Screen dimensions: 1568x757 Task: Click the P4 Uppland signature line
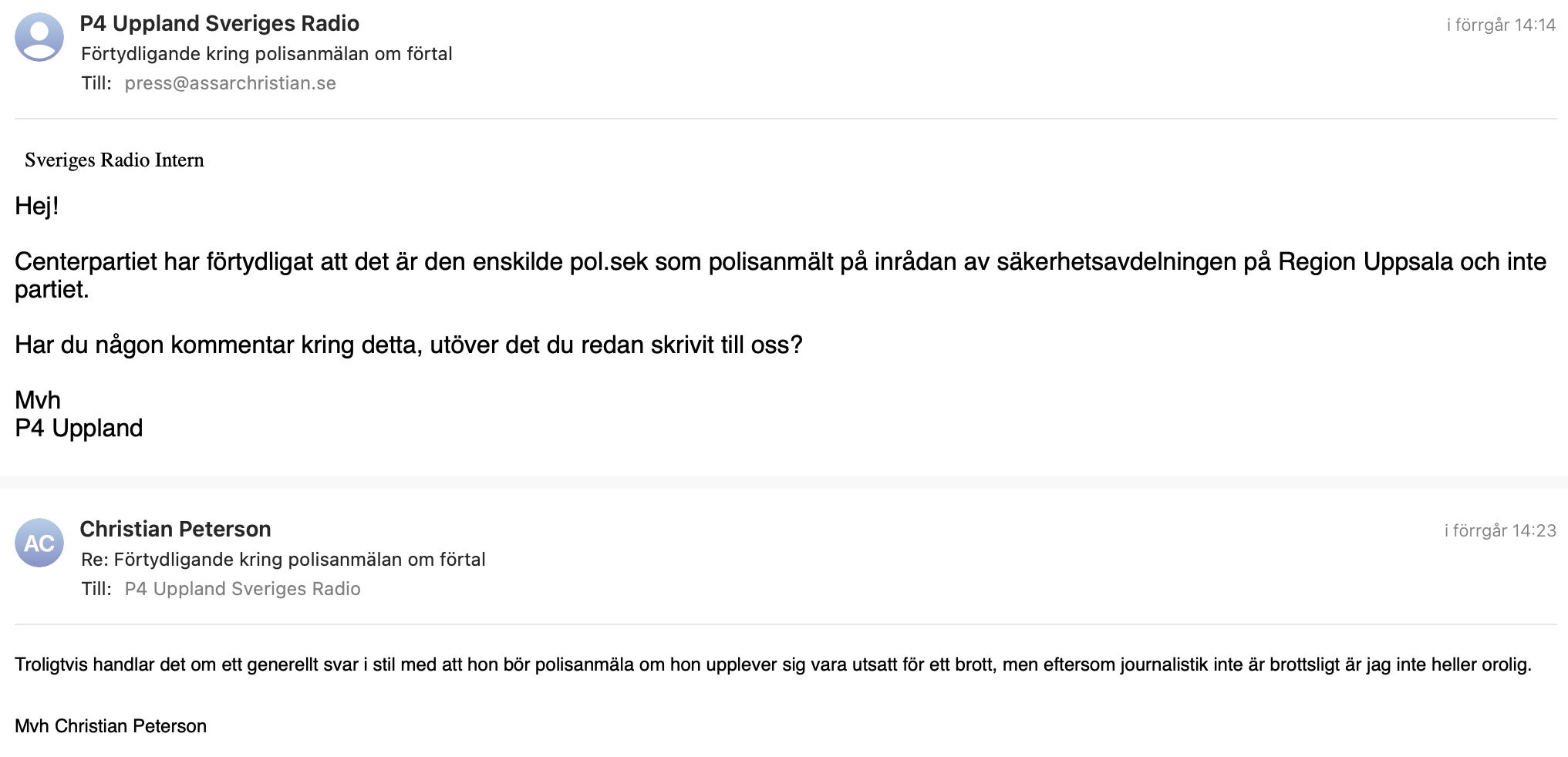[x=79, y=428]
